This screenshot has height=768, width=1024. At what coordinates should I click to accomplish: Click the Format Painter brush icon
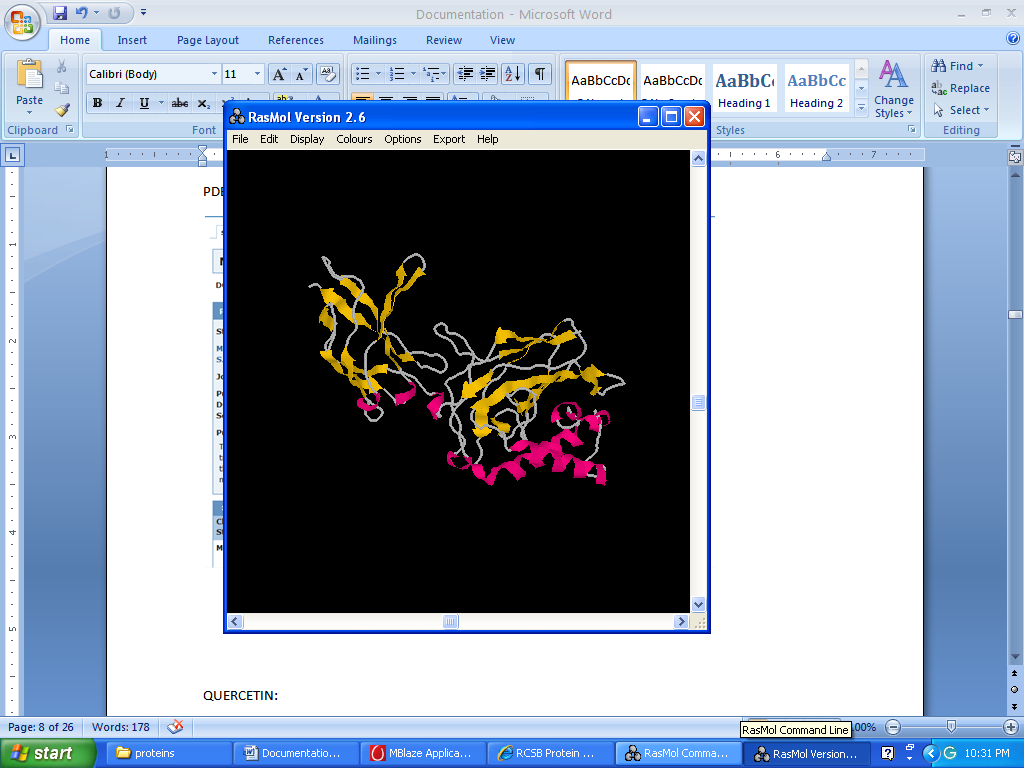62,110
